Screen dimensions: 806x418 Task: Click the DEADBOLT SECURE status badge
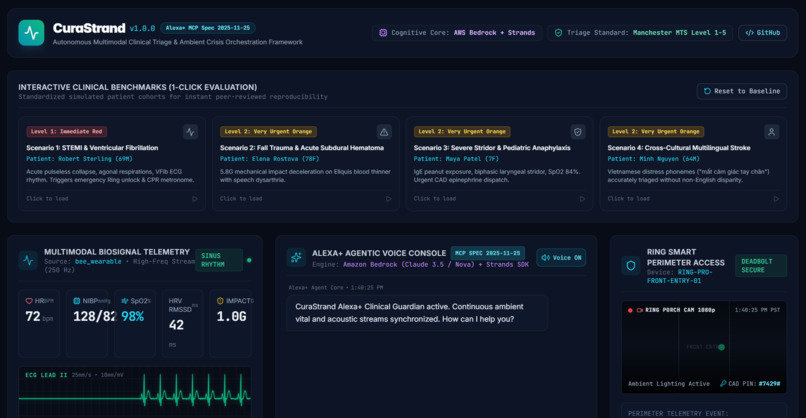coord(761,266)
